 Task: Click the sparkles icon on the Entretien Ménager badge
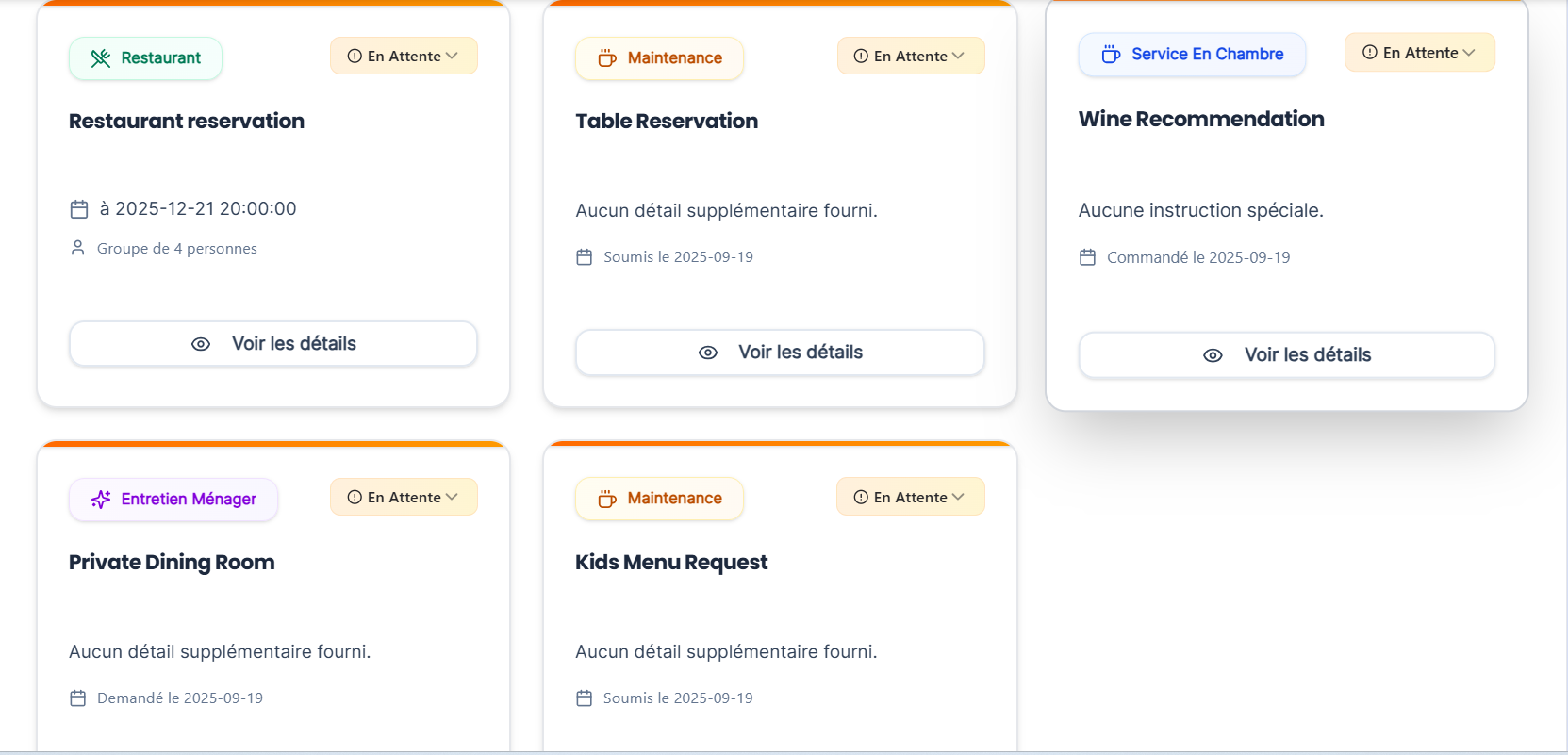coord(101,500)
